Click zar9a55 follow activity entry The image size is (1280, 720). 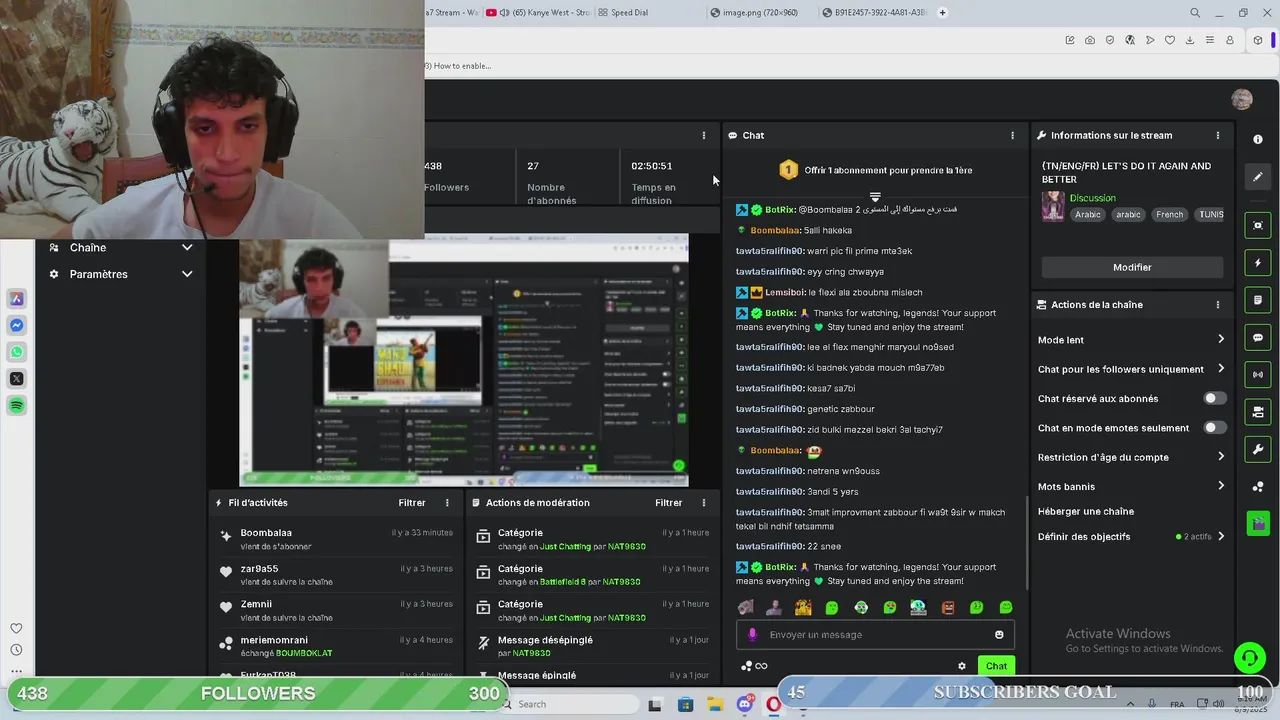[336, 575]
